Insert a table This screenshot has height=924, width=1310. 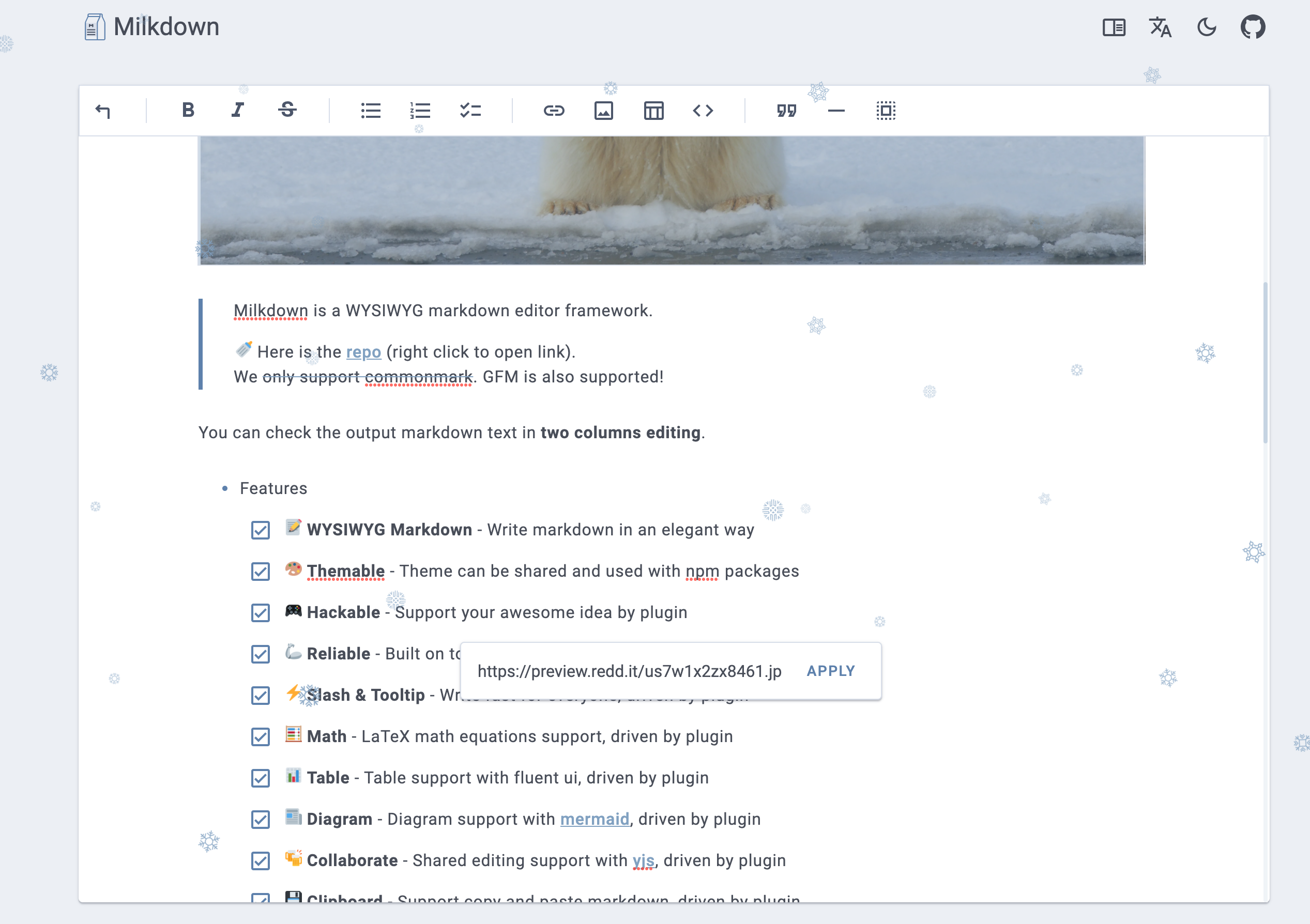[x=653, y=110]
